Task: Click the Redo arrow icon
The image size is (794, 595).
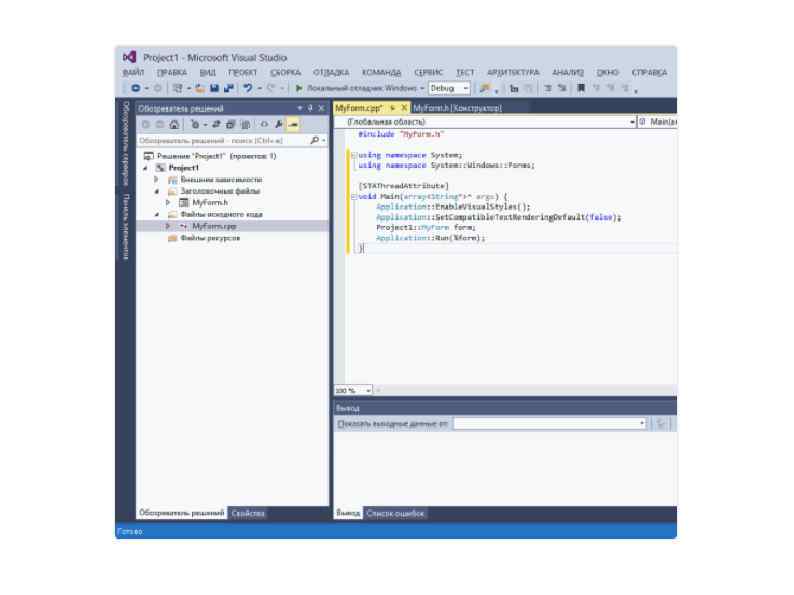Action: (271, 88)
